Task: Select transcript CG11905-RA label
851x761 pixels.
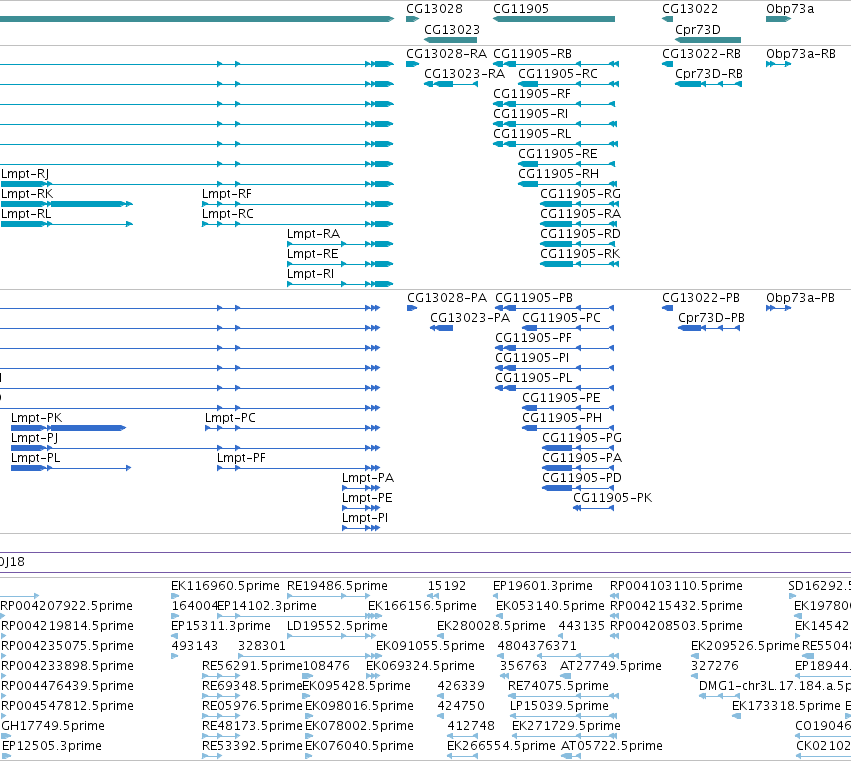Action: [x=580, y=214]
